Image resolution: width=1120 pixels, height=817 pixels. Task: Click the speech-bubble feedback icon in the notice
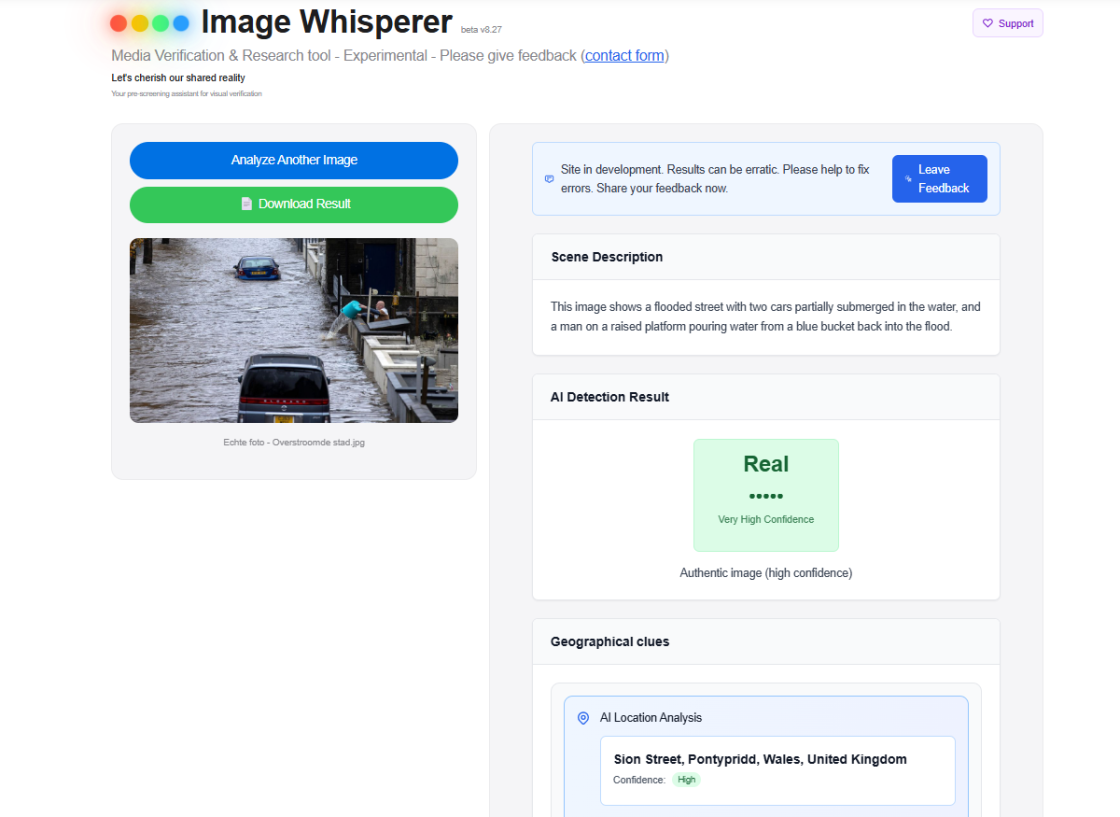click(548, 178)
